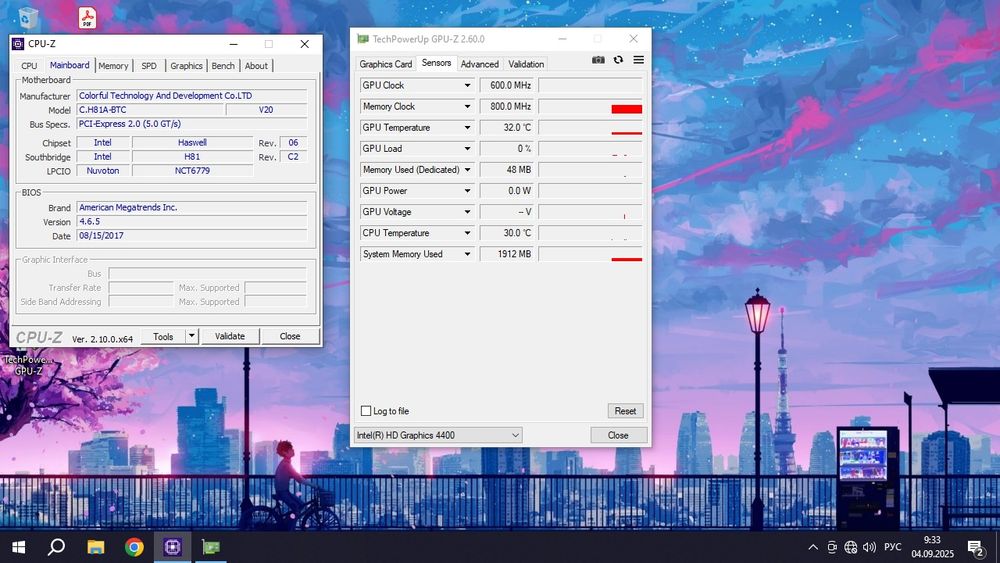Click the GPU-Z title bar app icon
This screenshot has width=1000, height=563.
(x=363, y=39)
